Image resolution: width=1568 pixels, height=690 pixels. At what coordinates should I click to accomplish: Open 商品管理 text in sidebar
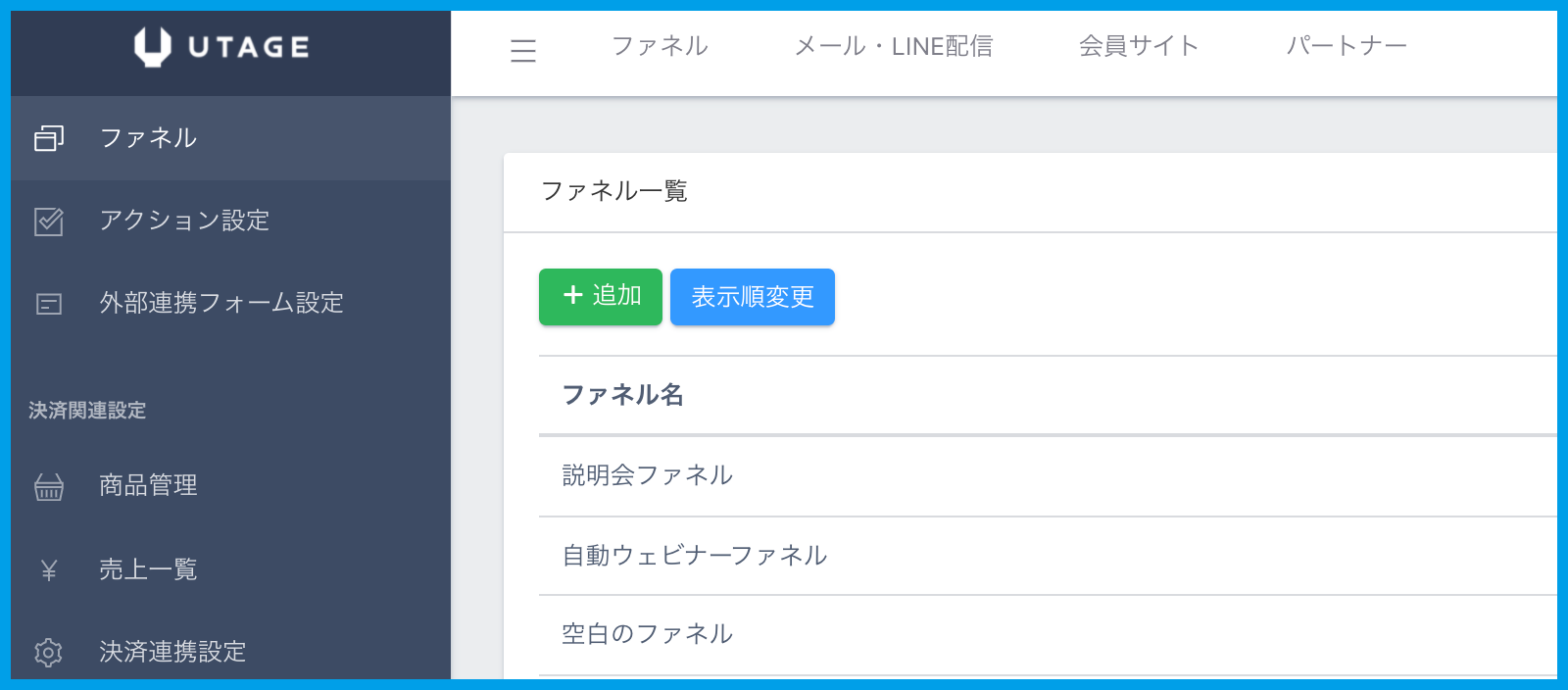pos(148,485)
